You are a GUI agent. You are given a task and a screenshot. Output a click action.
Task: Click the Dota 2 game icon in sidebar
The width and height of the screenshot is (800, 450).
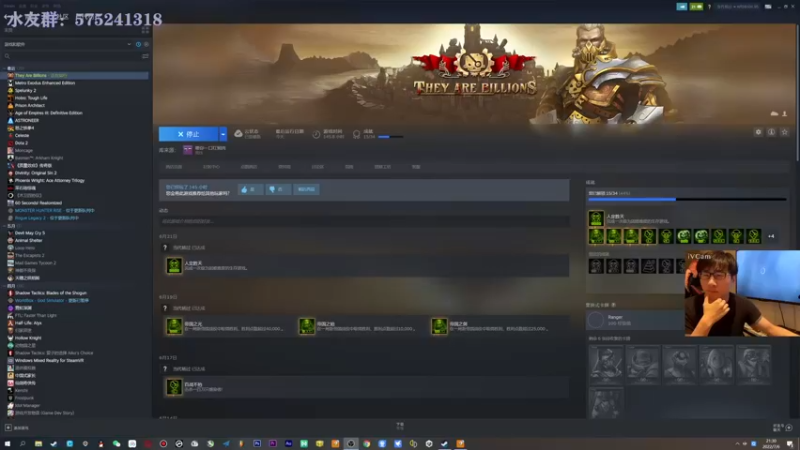coord(10,143)
